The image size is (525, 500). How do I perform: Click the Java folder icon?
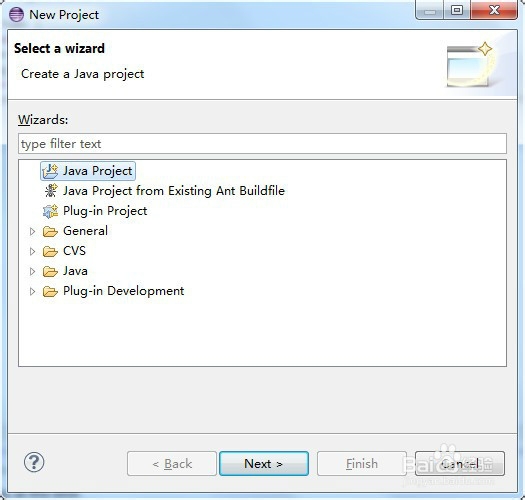click(50, 271)
